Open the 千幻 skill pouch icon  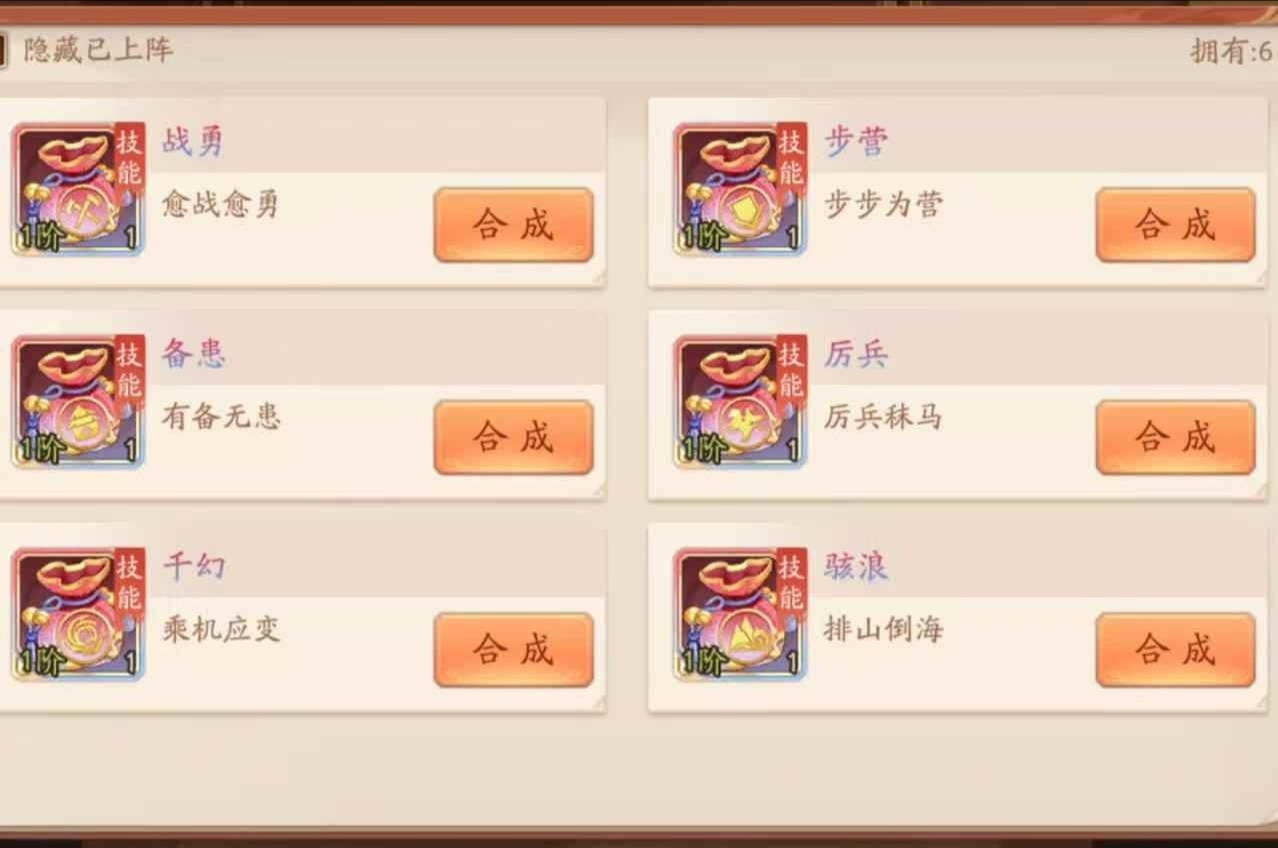click(78, 615)
